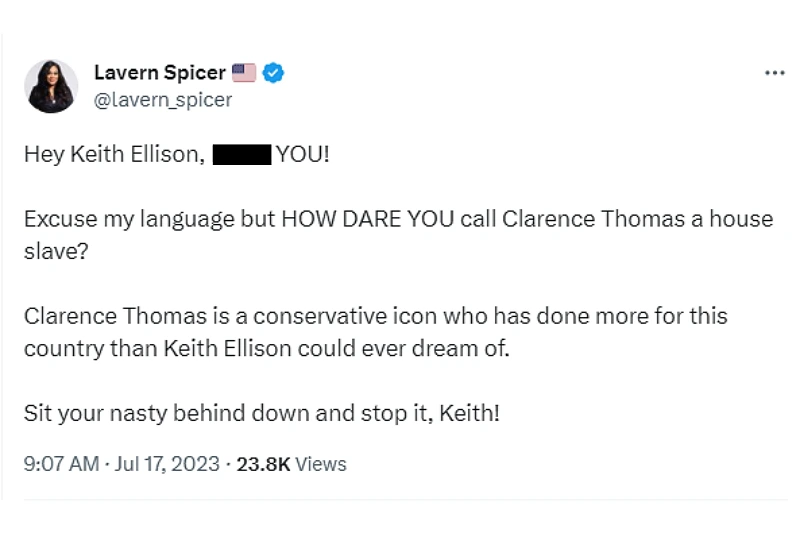Click the "Hey Keith Ellison," greeting text
Image resolution: width=800 pixels, height=534 pixels.
(x=114, y=154)
